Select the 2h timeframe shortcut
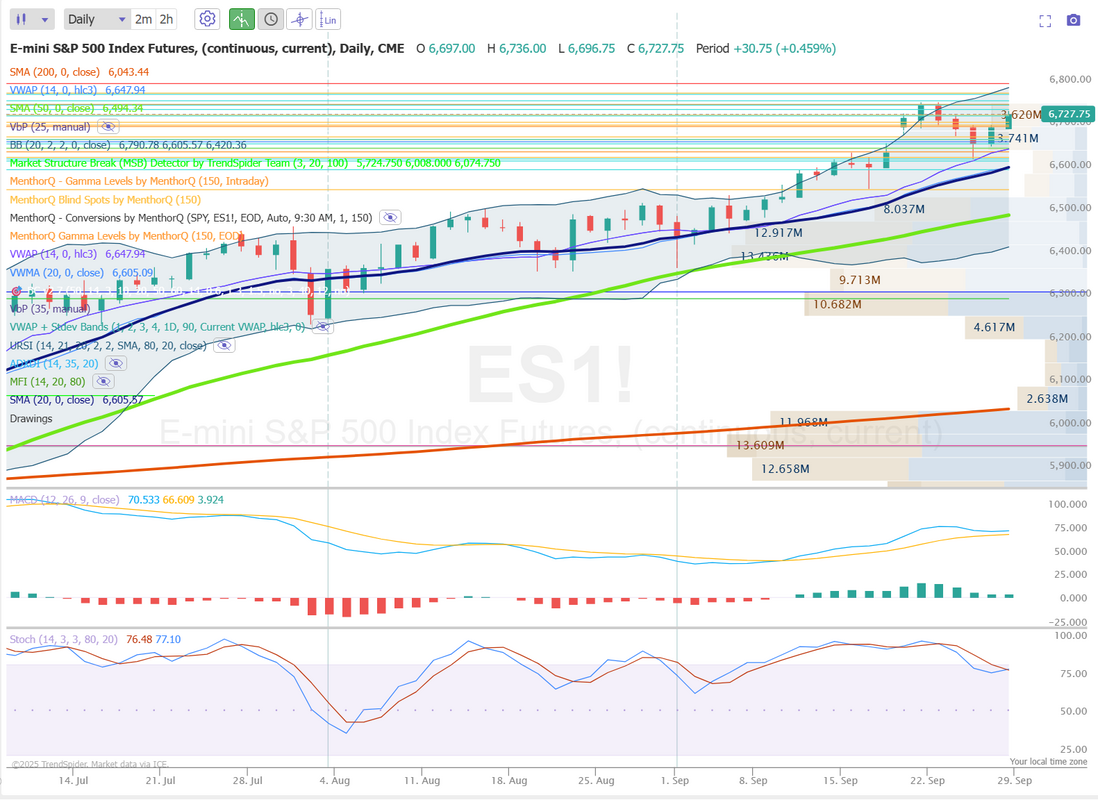Image resolution: width=1098 pixels, height=800 pixels. click(x=166, y=19)
